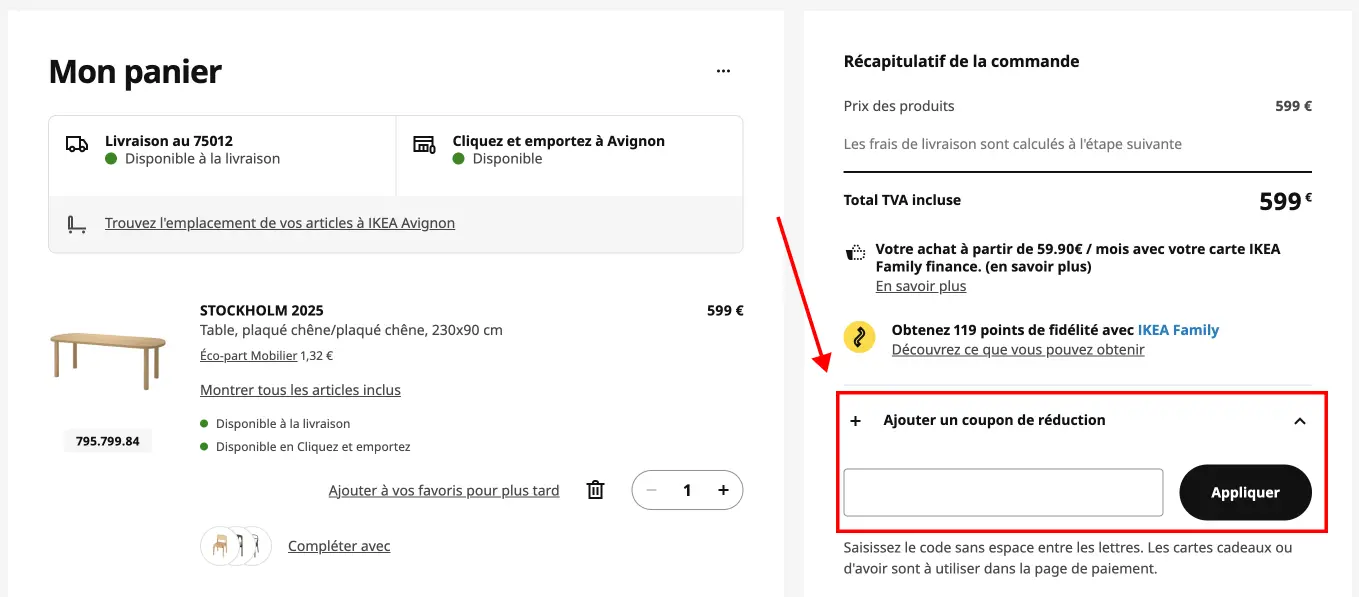Click the click-and-collect store icon
1359x597 pixels.
[x=423, y=145]
